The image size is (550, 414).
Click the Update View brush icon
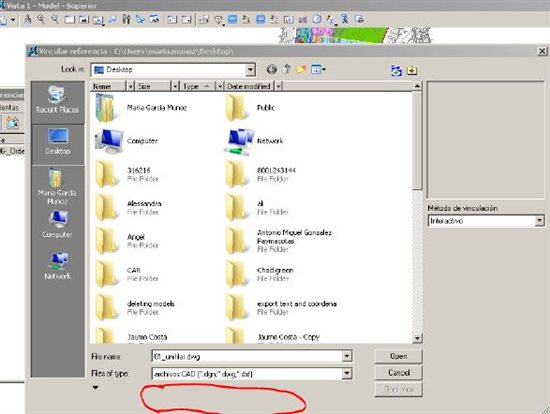(27, 19)
